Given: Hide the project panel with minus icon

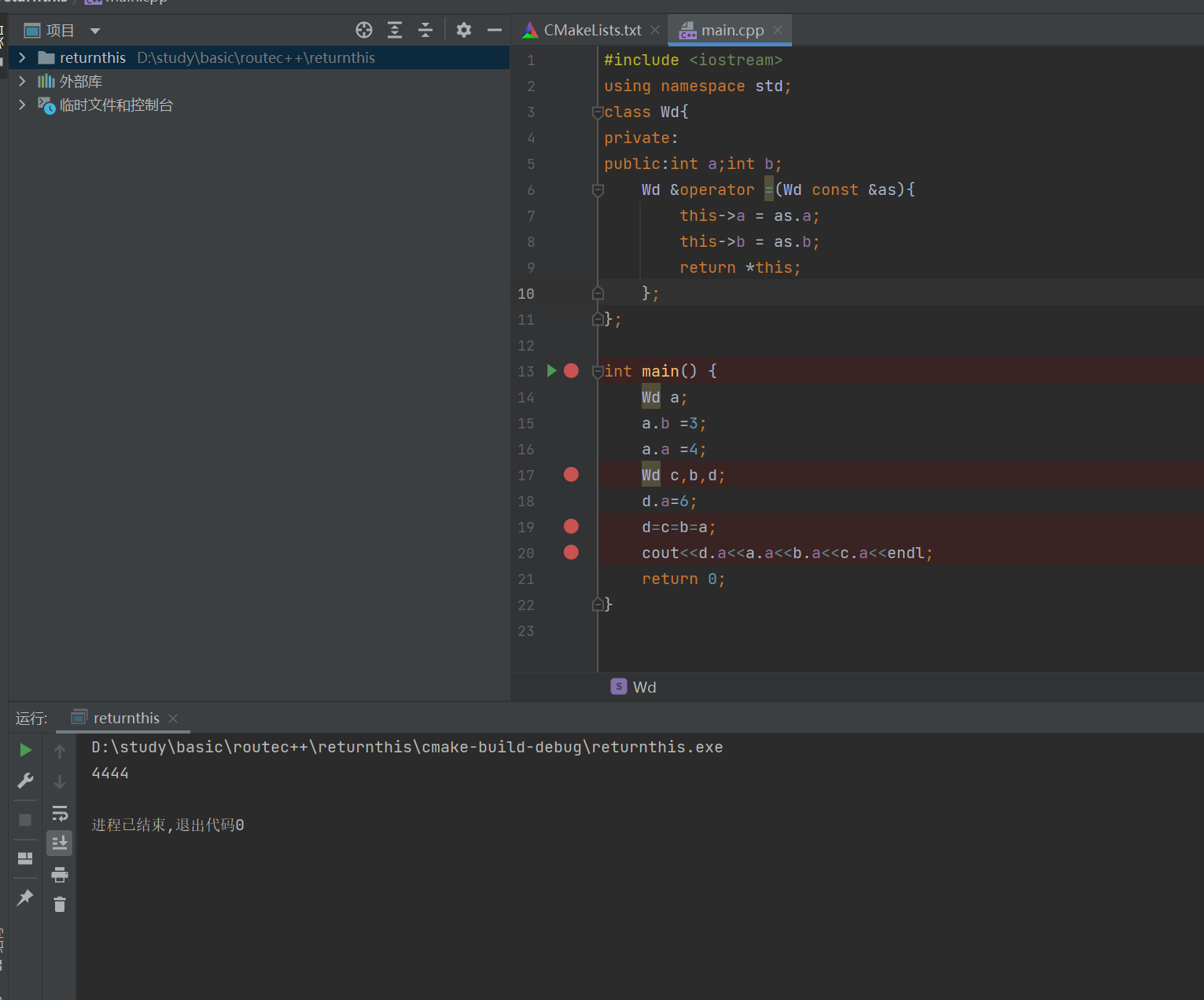Looking at the screenshot, I should [495, 31].
